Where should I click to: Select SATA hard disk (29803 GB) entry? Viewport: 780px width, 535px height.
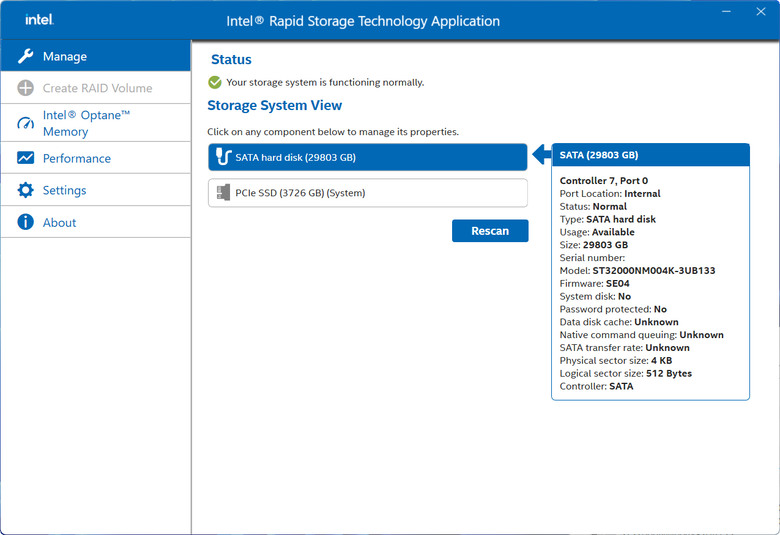pyautogui.click(x=368, y=157)
